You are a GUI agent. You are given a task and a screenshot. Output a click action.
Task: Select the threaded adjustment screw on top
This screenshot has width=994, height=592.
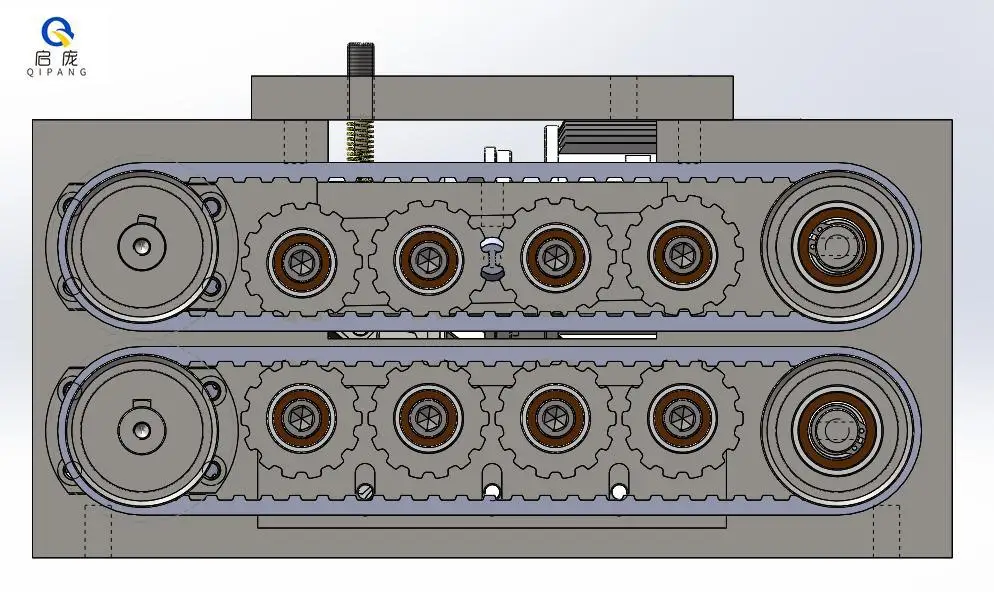tap(361, 81)
